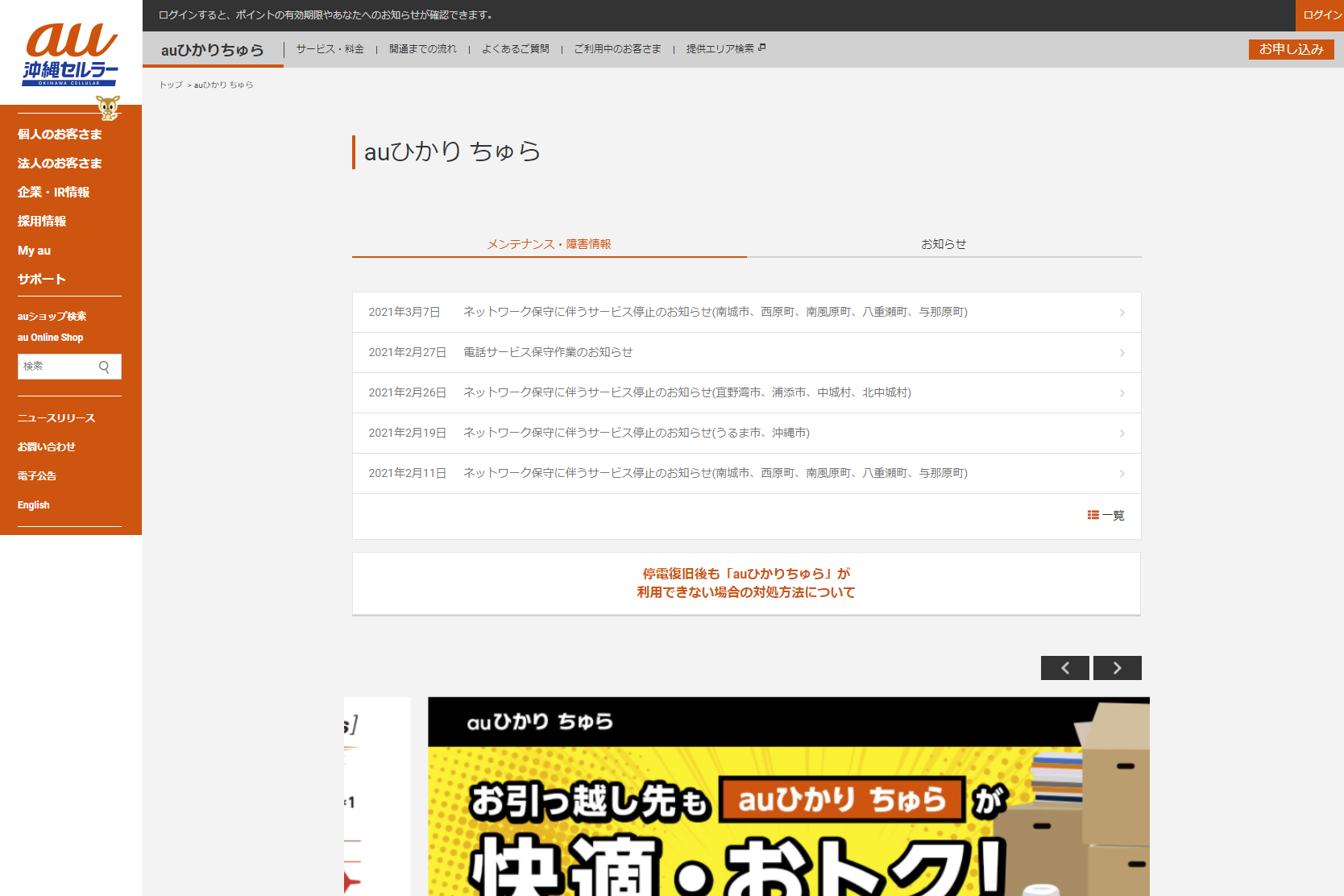The width and height of the screenshot is (1344, 896).
Task: Open お問い合わせ in sidebar
Action: (x=47, y=446)
